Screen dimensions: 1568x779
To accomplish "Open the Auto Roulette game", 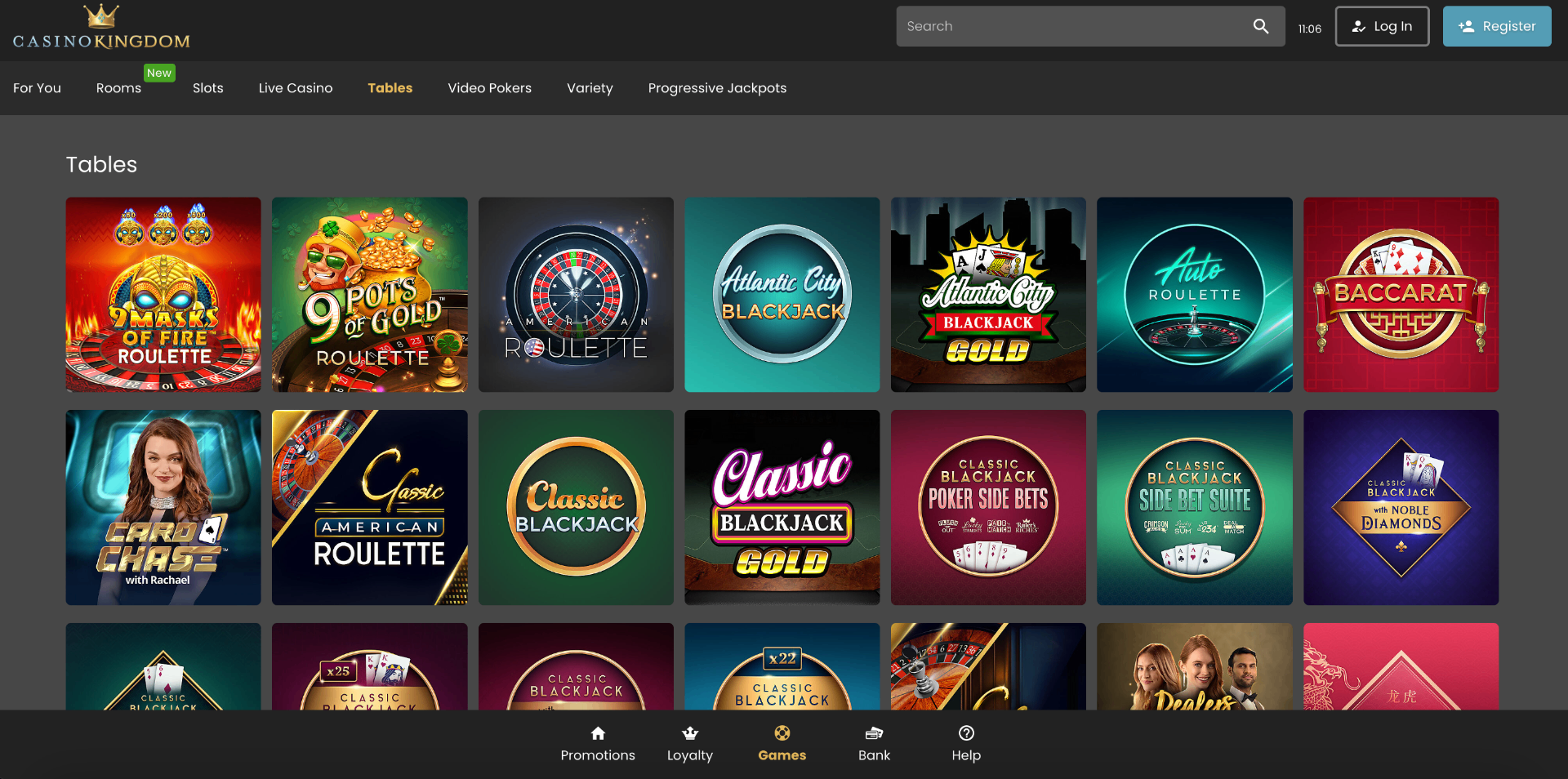I will 1194,295.
